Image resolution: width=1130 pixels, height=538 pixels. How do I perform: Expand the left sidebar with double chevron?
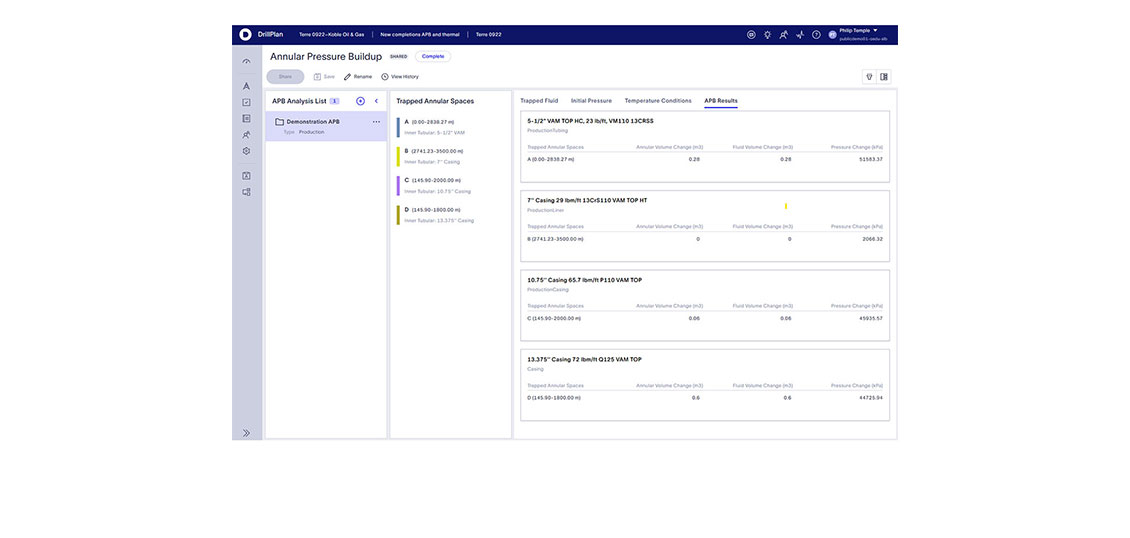point(246,433)
